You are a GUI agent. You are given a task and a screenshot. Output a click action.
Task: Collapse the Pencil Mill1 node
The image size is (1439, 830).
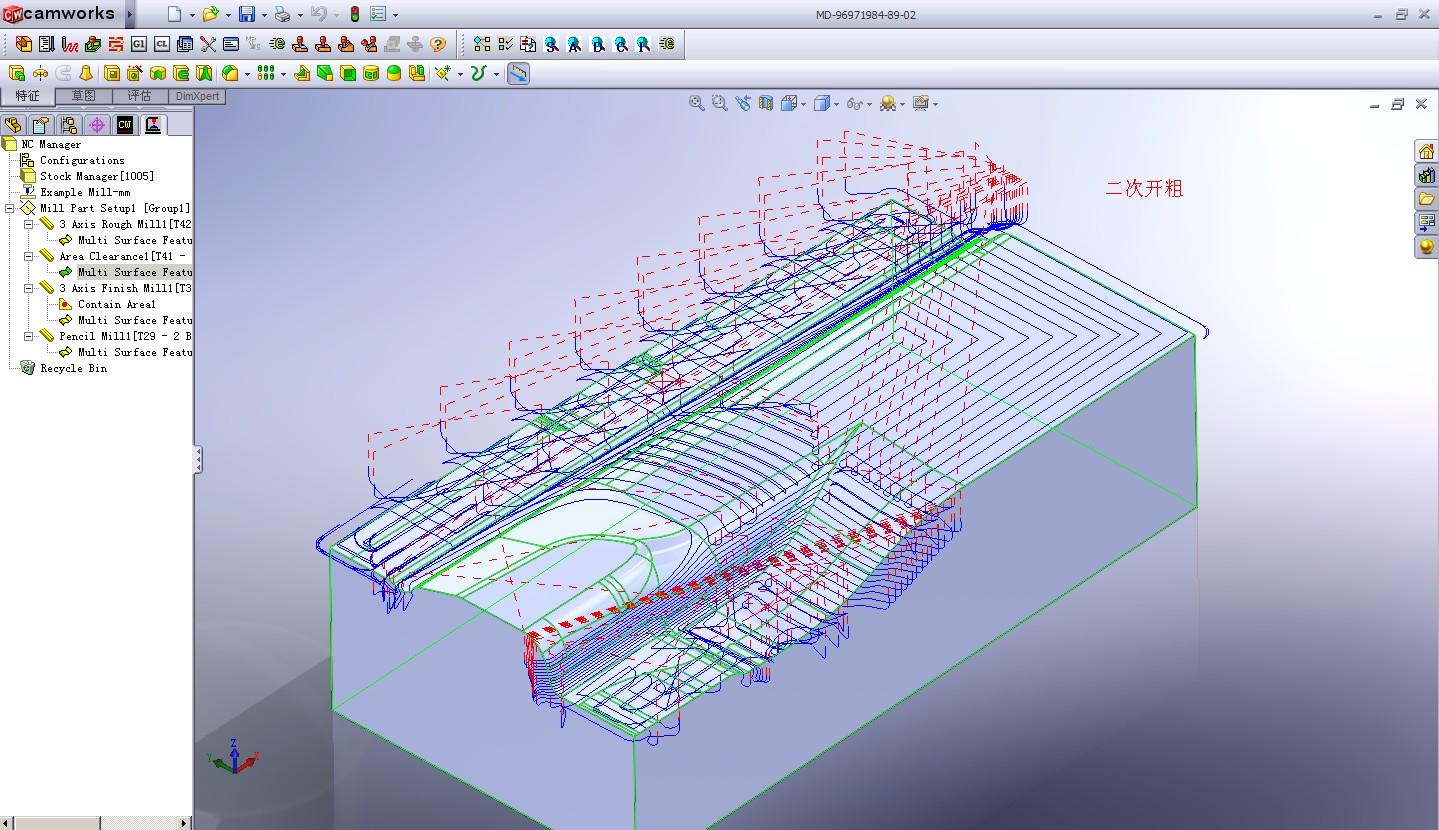click(28, 336)
